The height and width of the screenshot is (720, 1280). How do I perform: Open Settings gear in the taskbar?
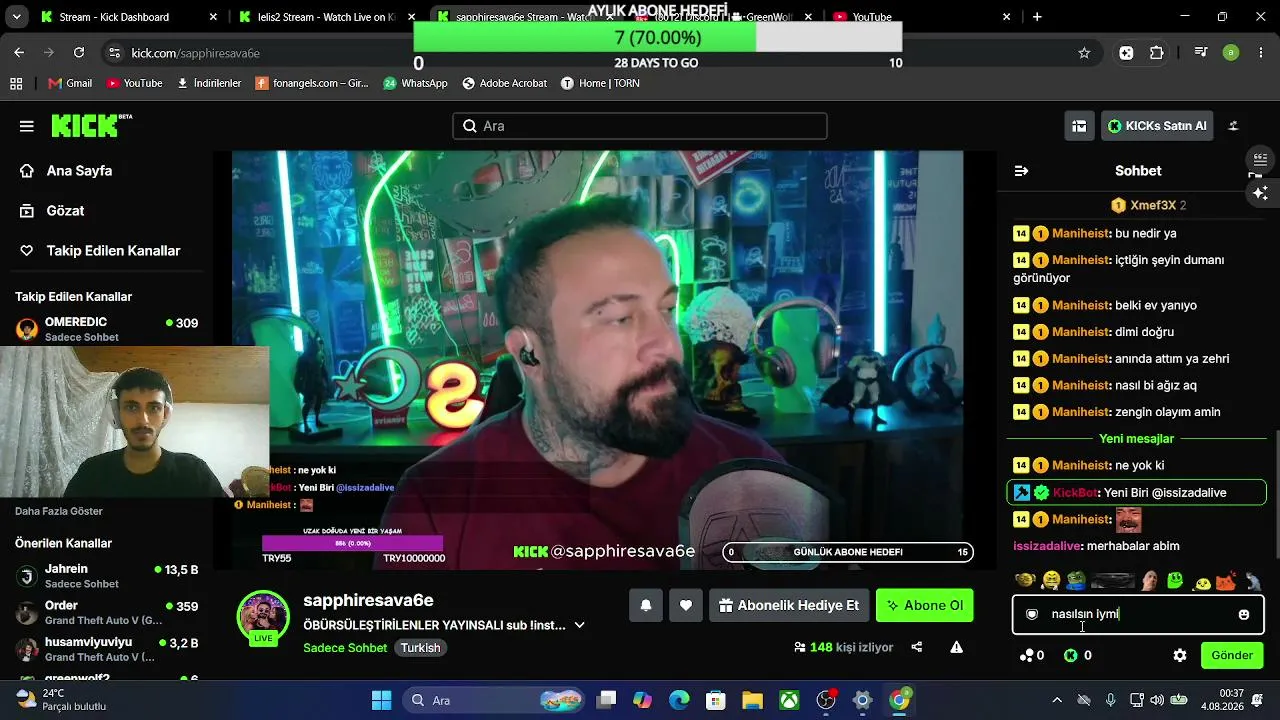[862, 700]
